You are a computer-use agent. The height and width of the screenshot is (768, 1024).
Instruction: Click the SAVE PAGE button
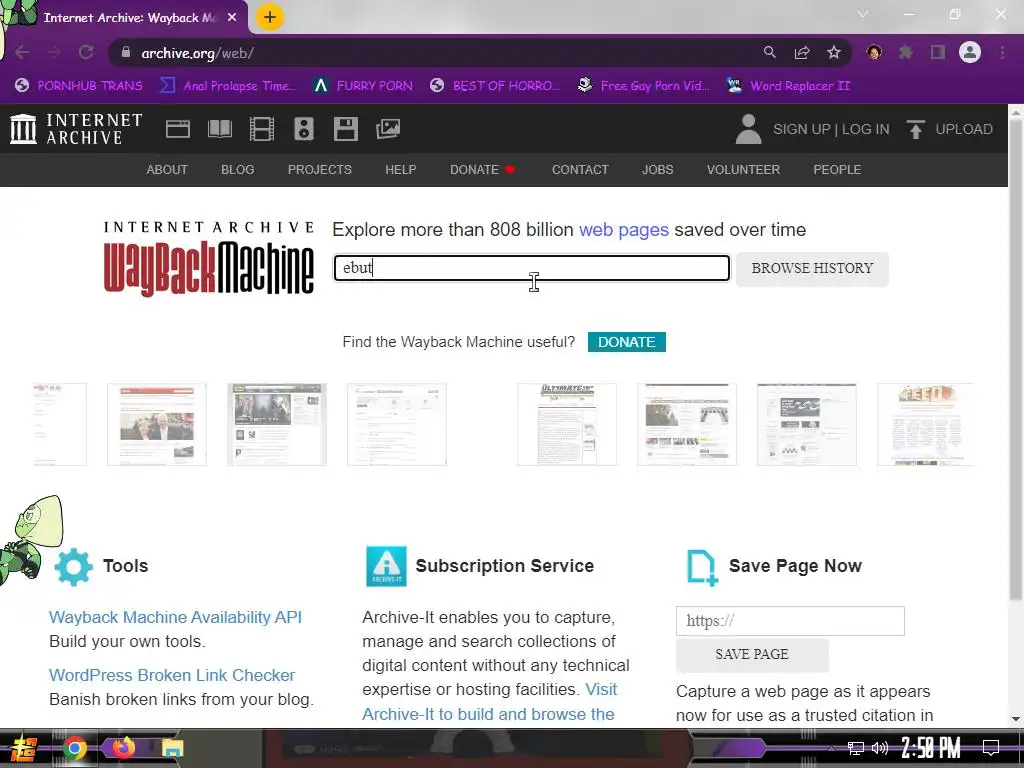(x=752, y=654)
